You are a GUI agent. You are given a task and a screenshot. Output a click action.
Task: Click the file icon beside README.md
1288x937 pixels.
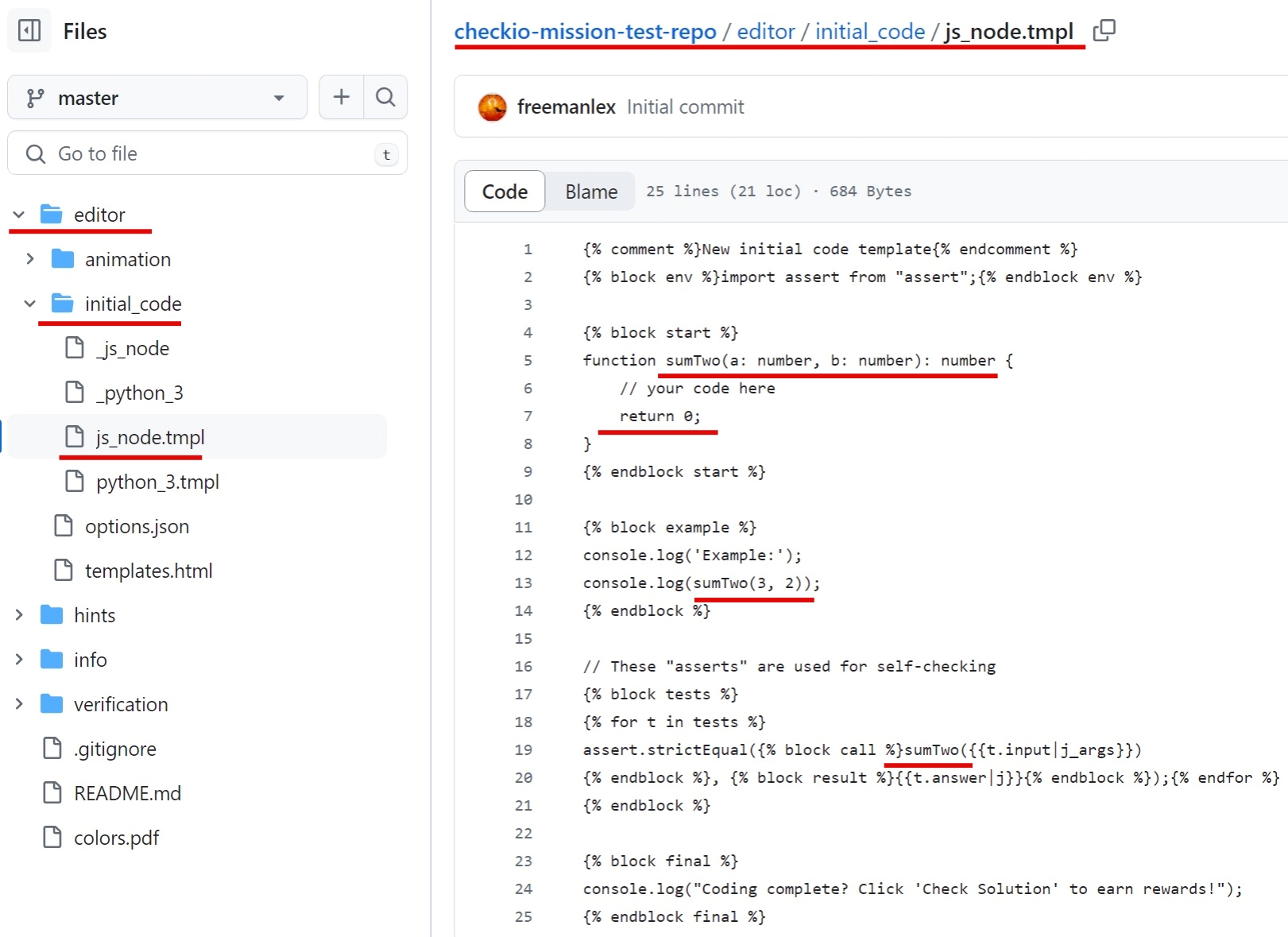52,792
